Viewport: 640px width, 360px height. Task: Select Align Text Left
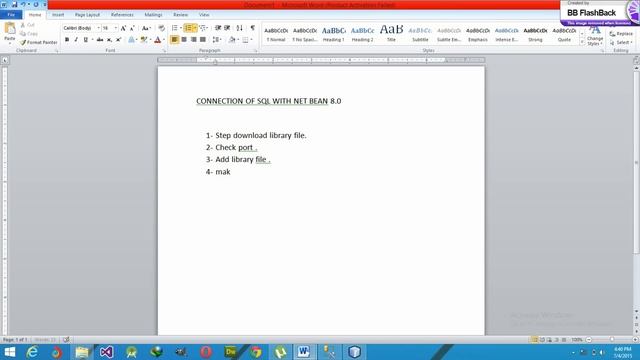click(x=175, y=40)
